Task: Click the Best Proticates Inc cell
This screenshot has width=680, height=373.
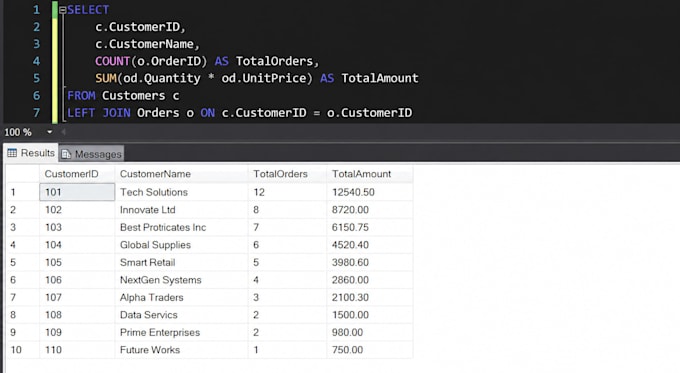Action: [181, 227]
